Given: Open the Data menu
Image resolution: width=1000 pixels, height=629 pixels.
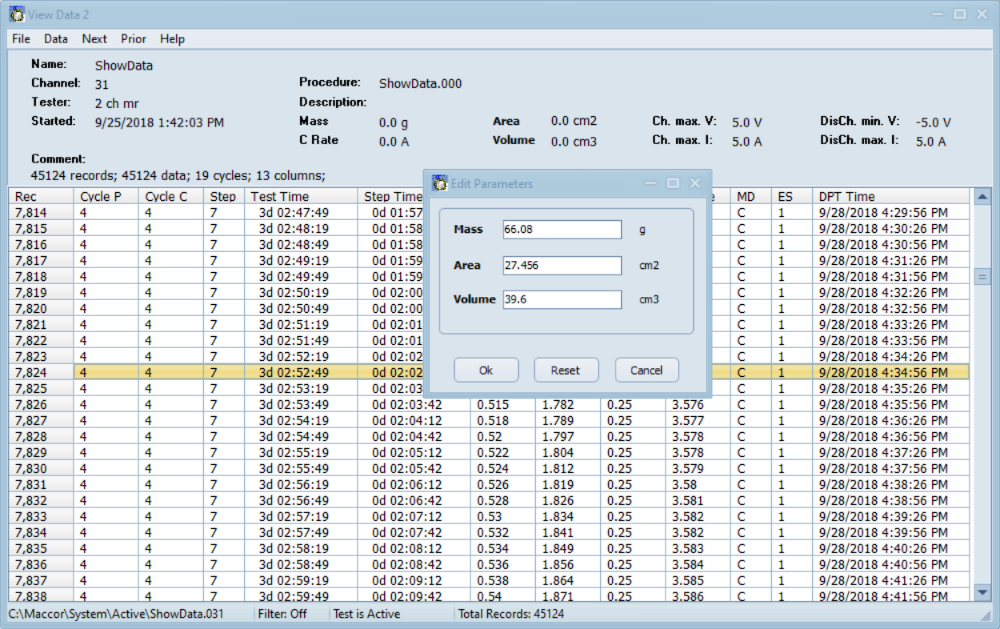Looking at the screenshot, I should tap(56, 39).
